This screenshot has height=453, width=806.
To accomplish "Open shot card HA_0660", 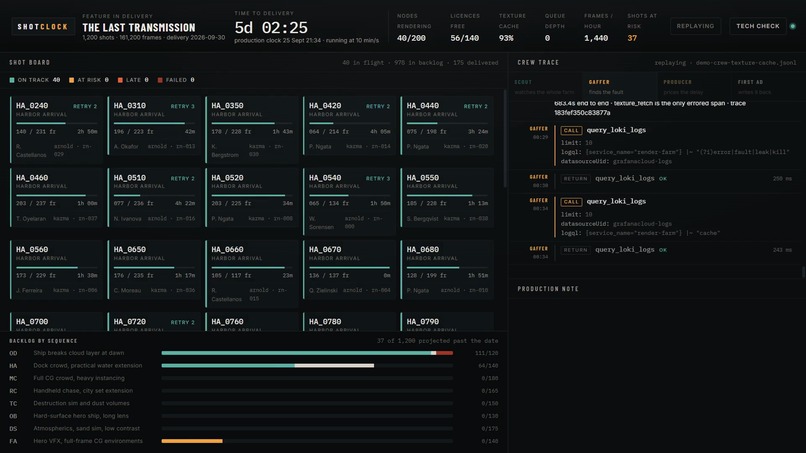I will point(251,274).
